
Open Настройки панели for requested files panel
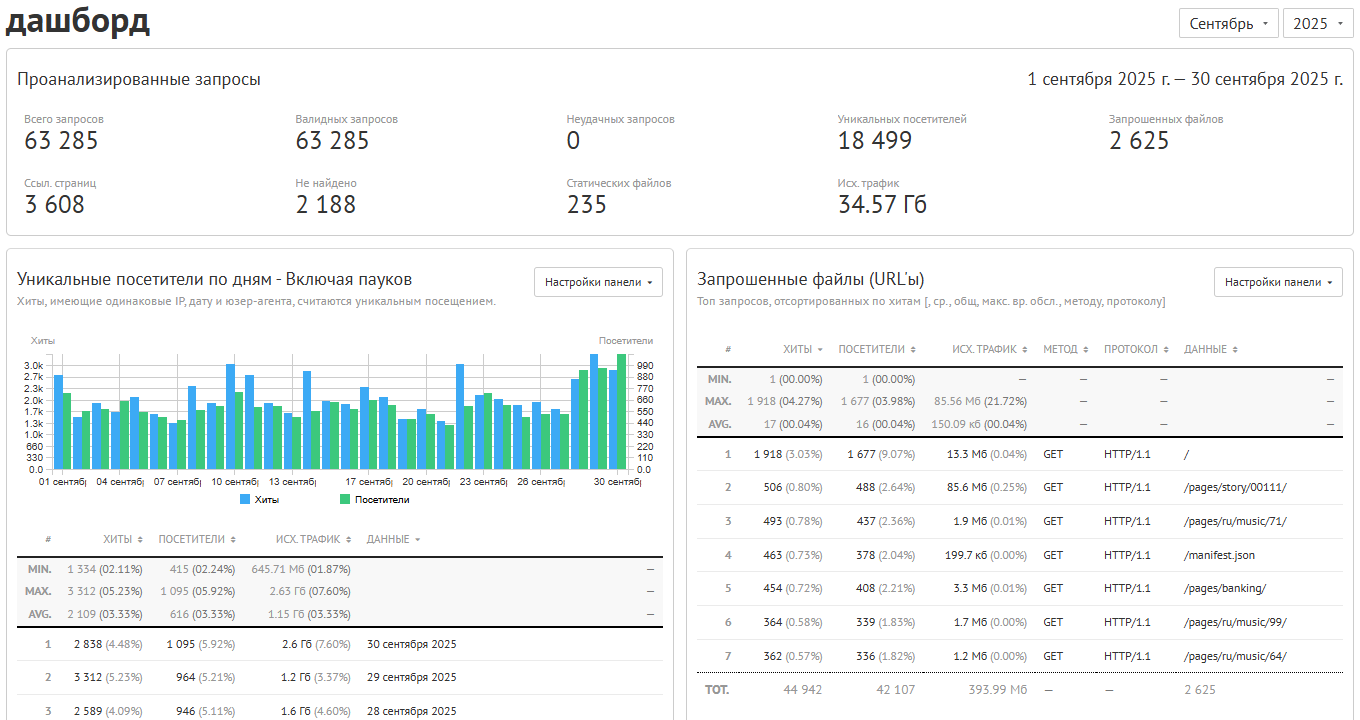1278,282
